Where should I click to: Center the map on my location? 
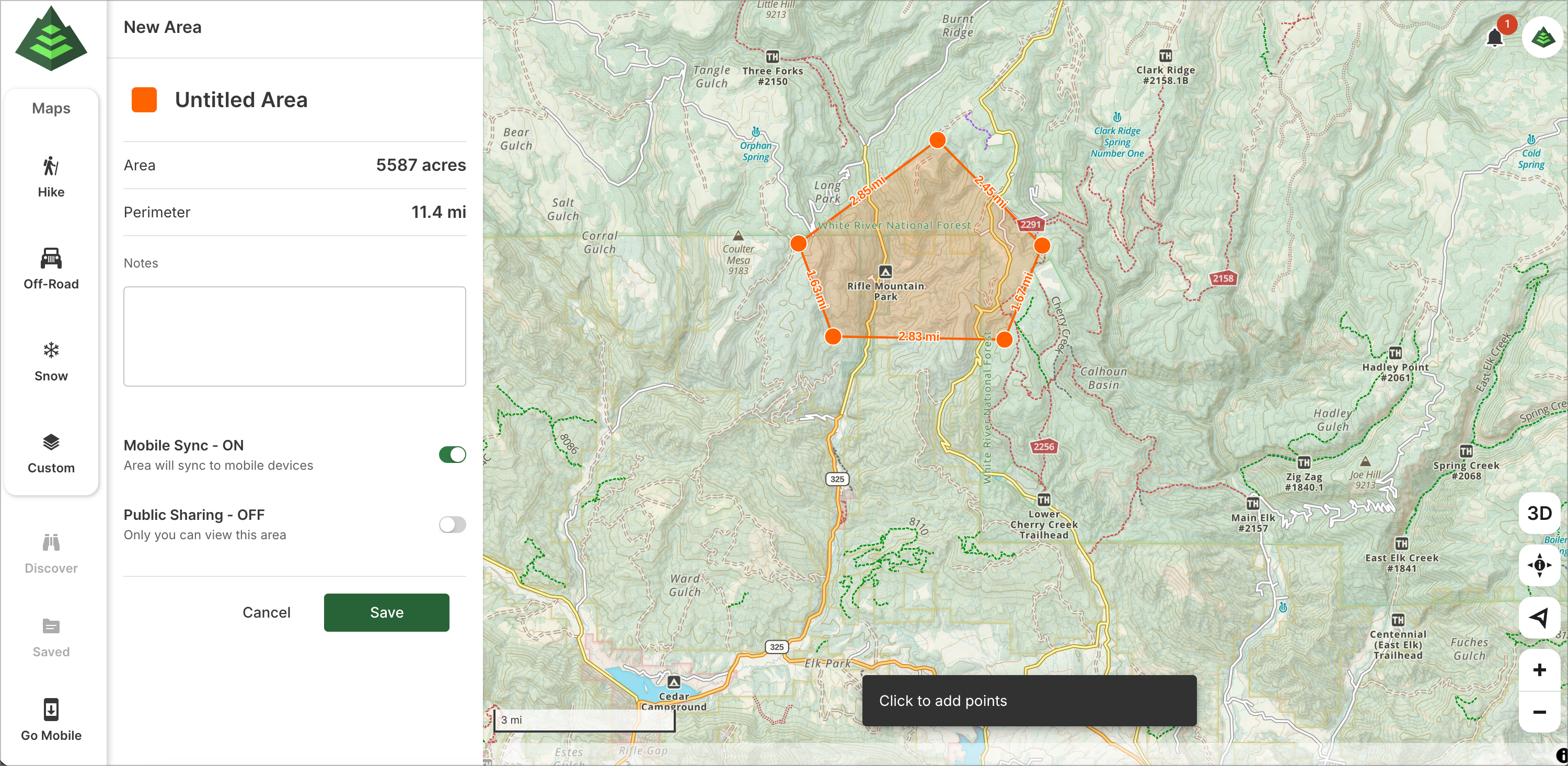point(1539,617)
